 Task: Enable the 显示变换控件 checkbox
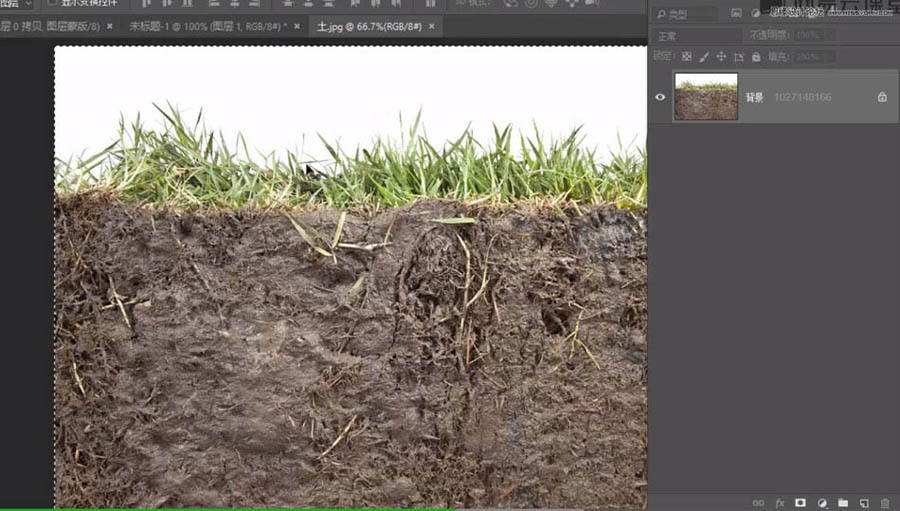(x=52, y=3)
